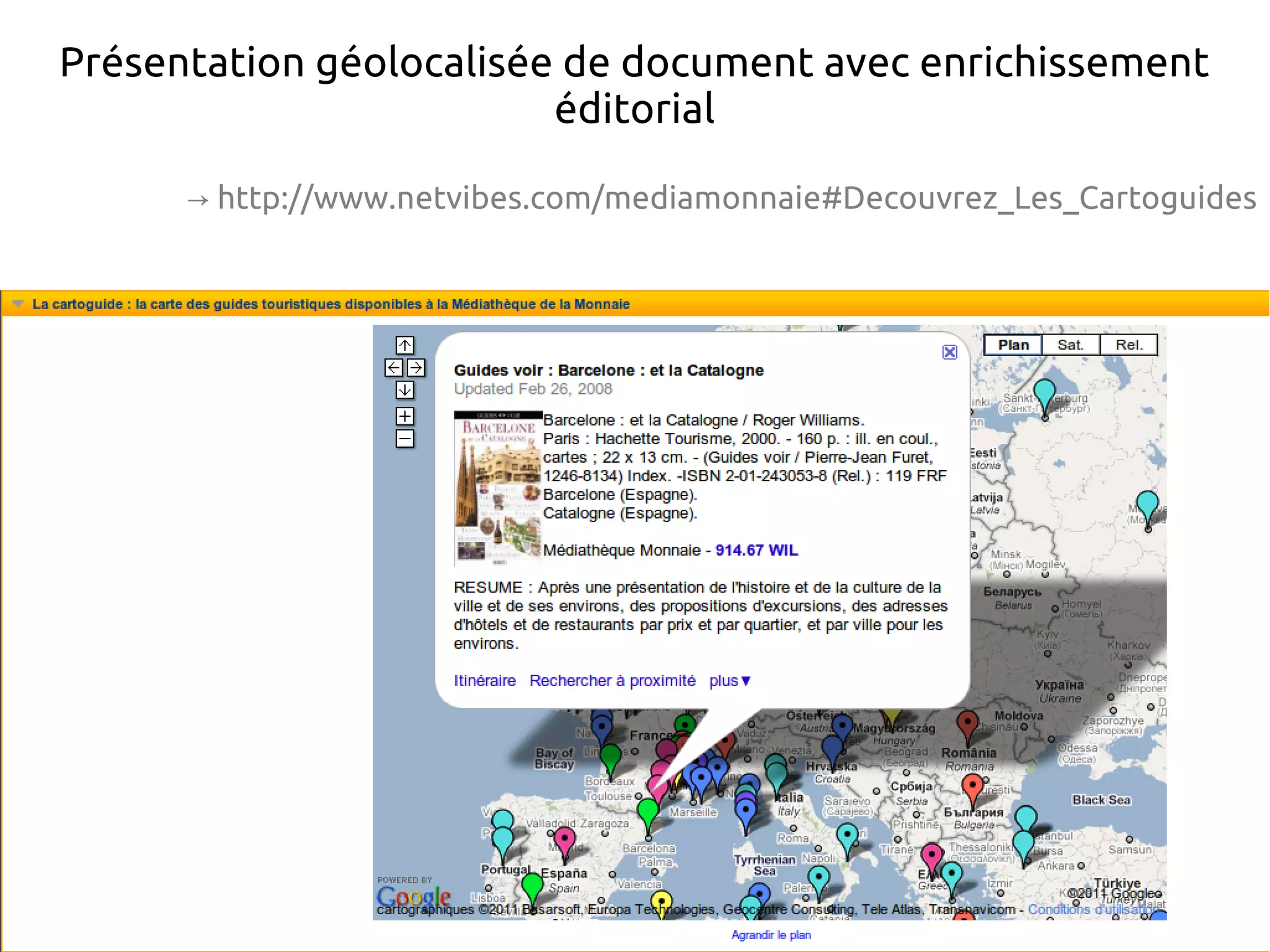Image resolution: width=1270 pixels, height=952 pixels.
Task: Click the netvibes mediamonnaie URL text
Action: coord(737,198)
